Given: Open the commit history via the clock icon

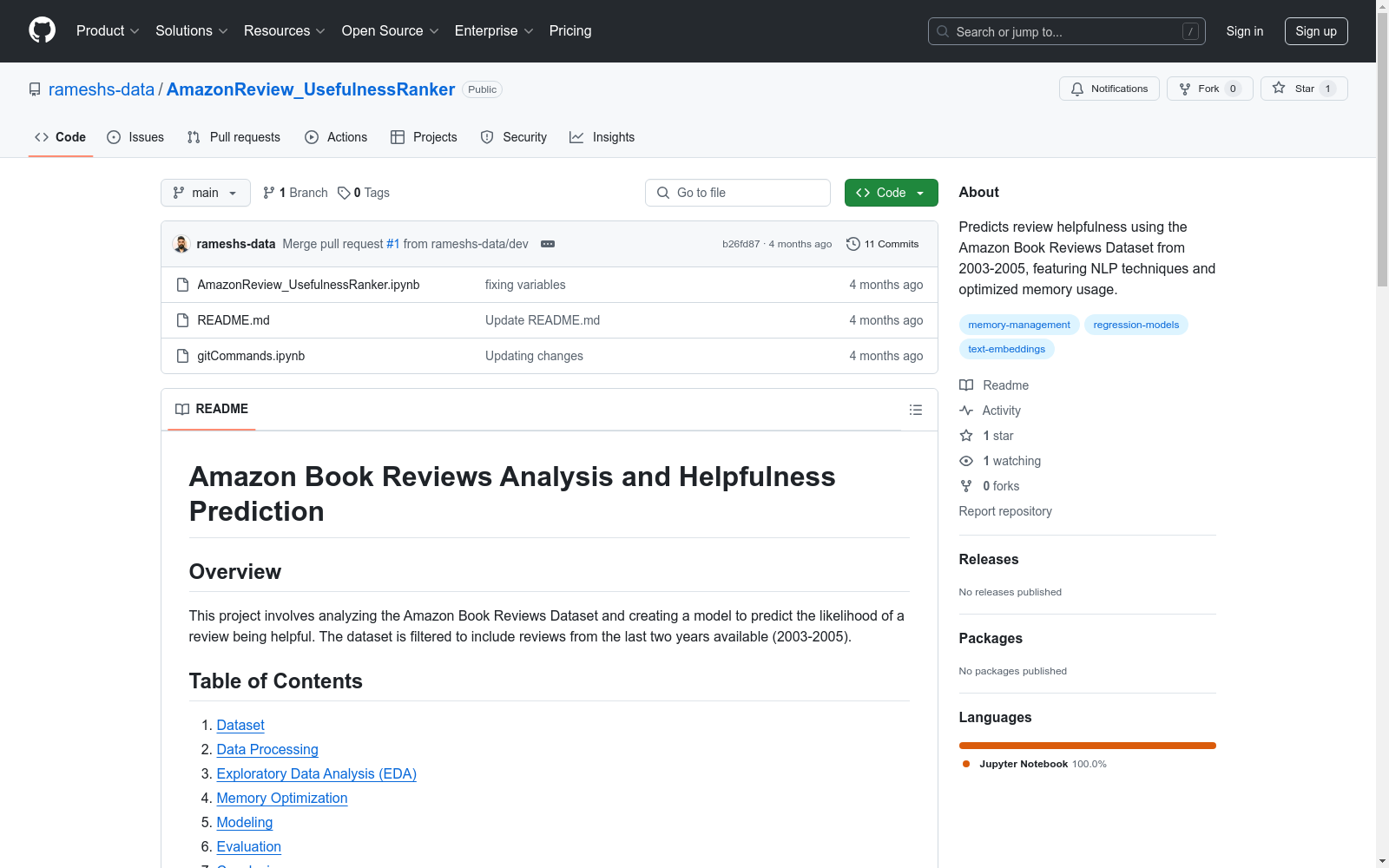Looking at the screenshot, I should point(852,244).
